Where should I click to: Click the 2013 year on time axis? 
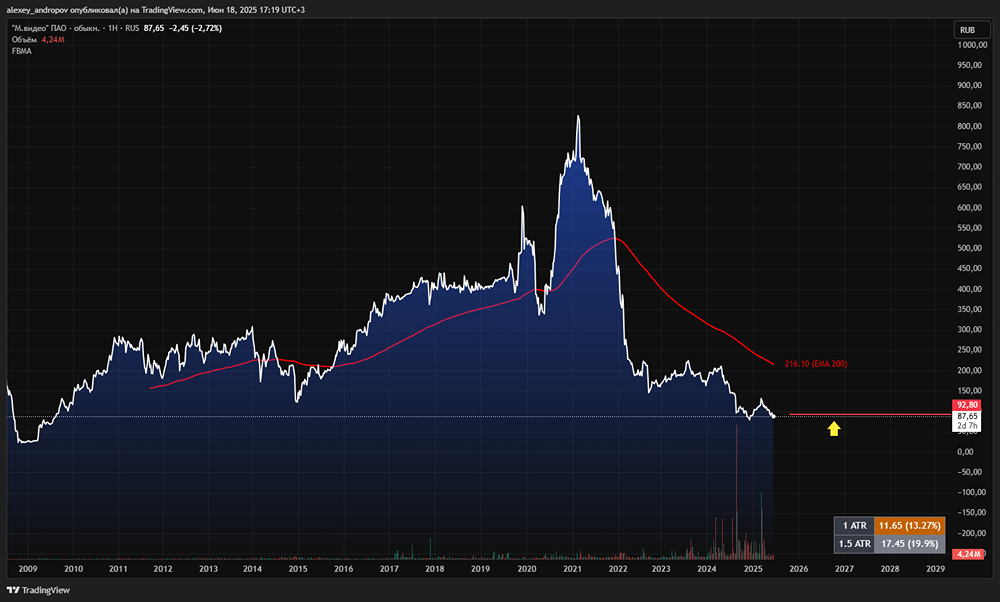pos(208,569)
